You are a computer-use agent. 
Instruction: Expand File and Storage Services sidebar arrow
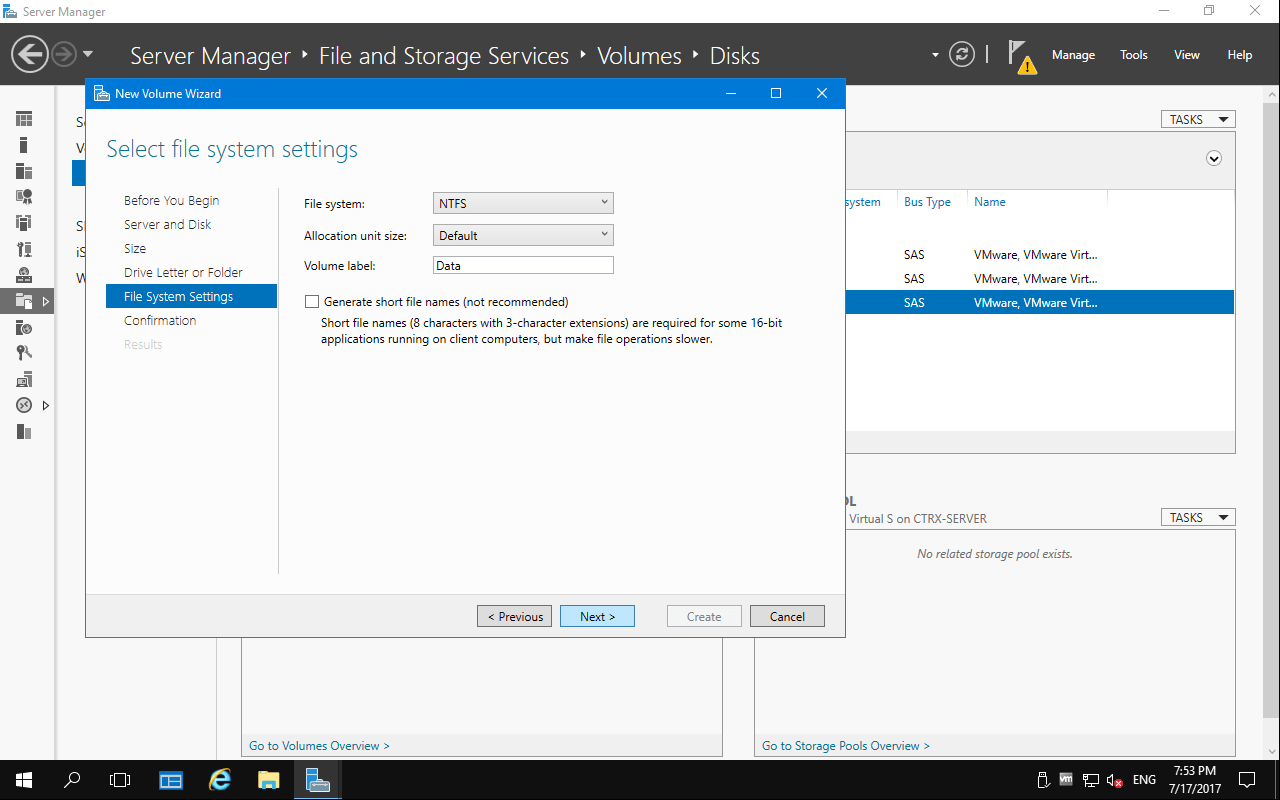46,301
